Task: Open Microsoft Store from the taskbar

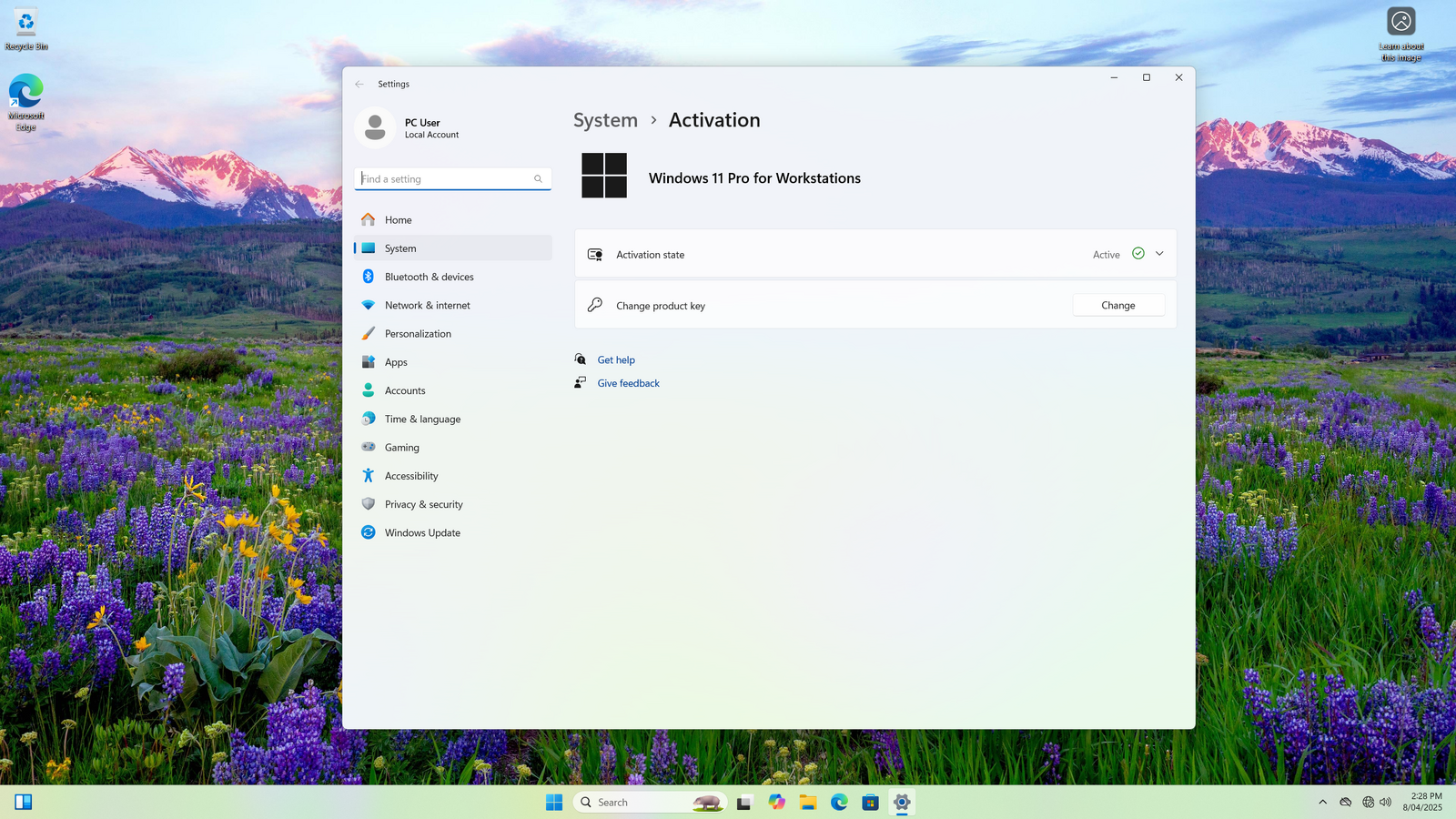Action: [x=871, y=802]
